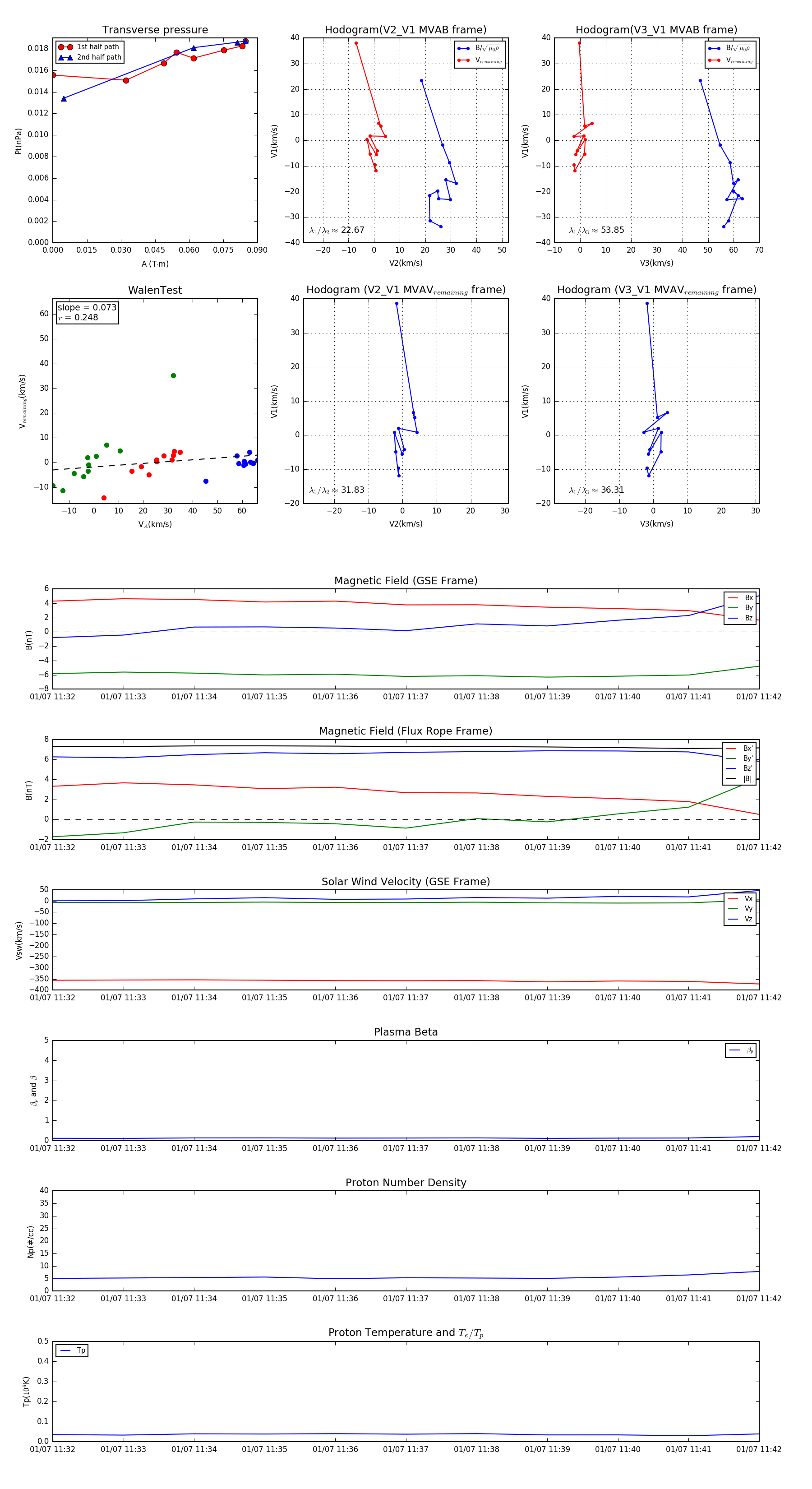The height and width of the screenshot is (1489, 812).
Task: Select the By' legend entry in Flux Rope plot
Action: (739, 758)
